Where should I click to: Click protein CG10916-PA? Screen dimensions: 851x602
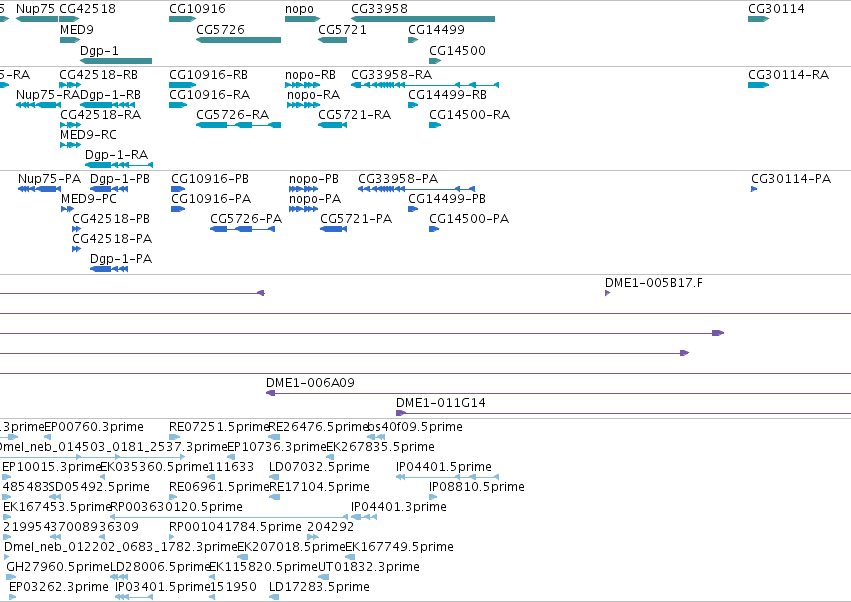[x=211, y=199]
